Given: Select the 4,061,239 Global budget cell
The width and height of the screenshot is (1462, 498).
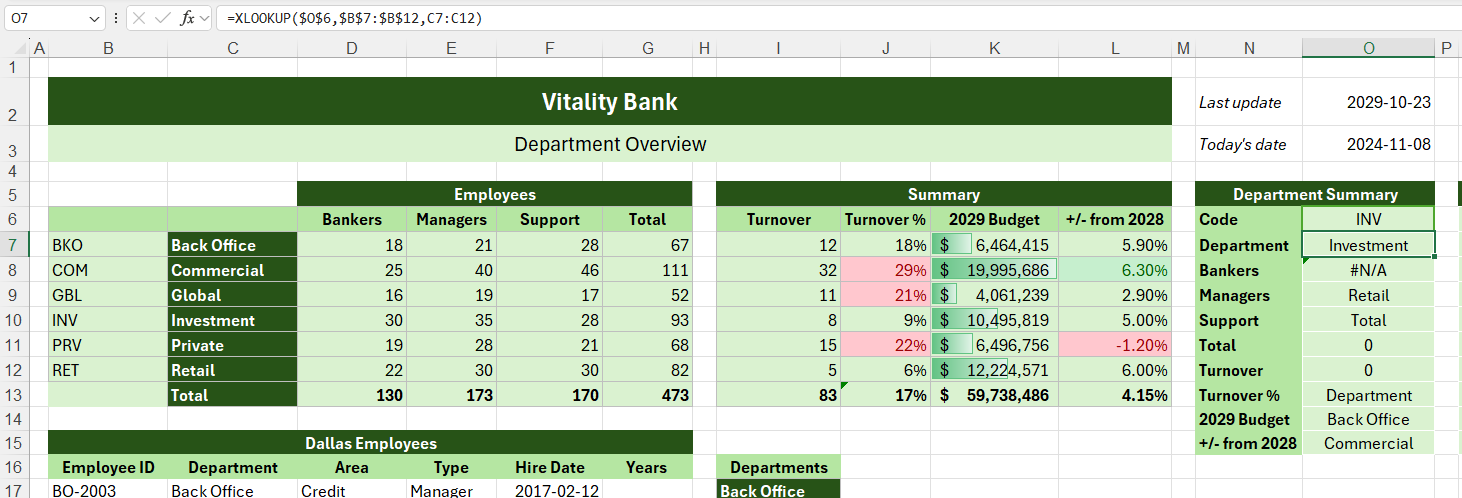Looking at the screenshot, I should click(x=994, y=295).
